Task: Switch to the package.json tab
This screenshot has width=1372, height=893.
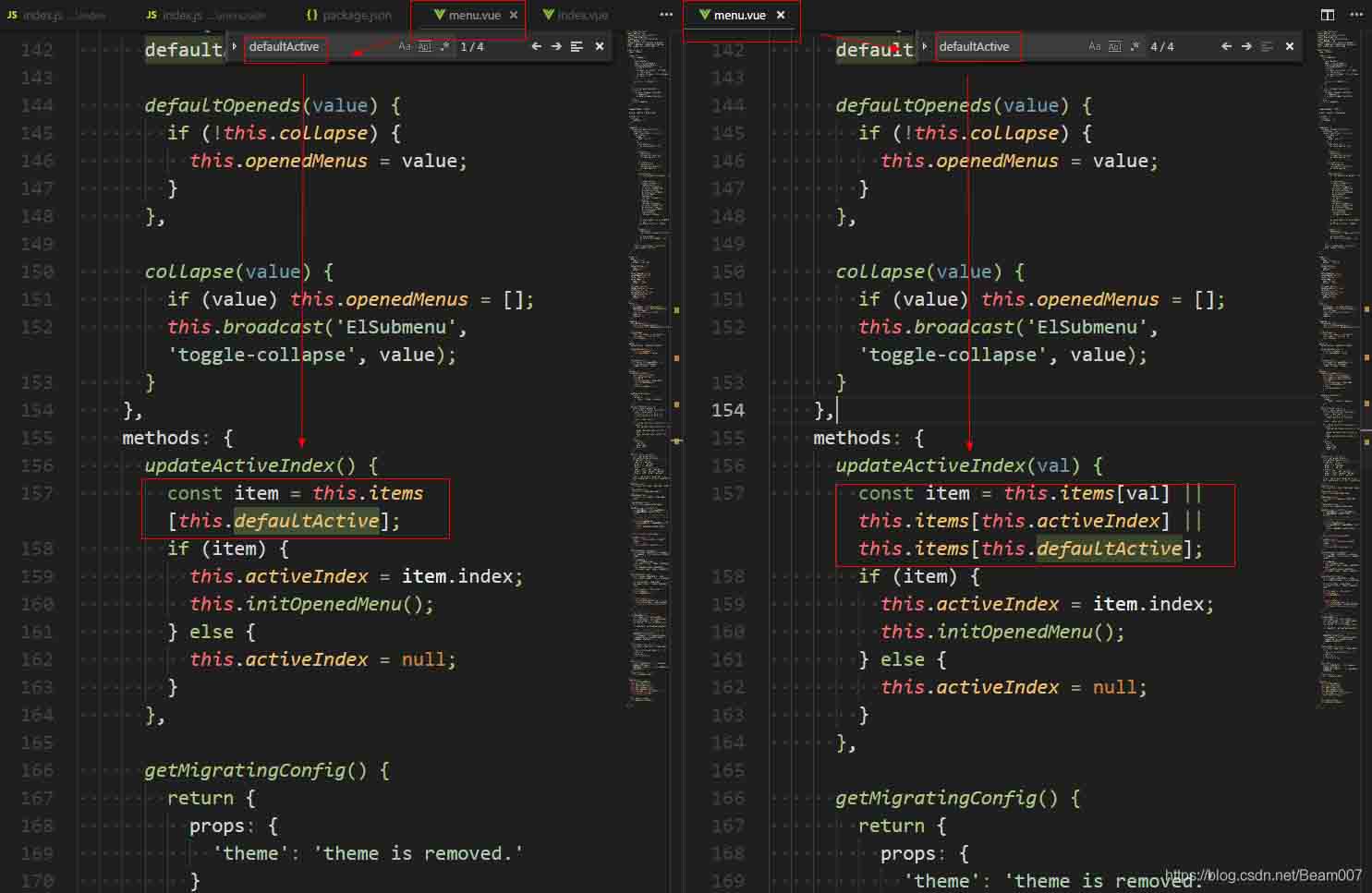Action: pyautogui.click(x=349, y=15)
